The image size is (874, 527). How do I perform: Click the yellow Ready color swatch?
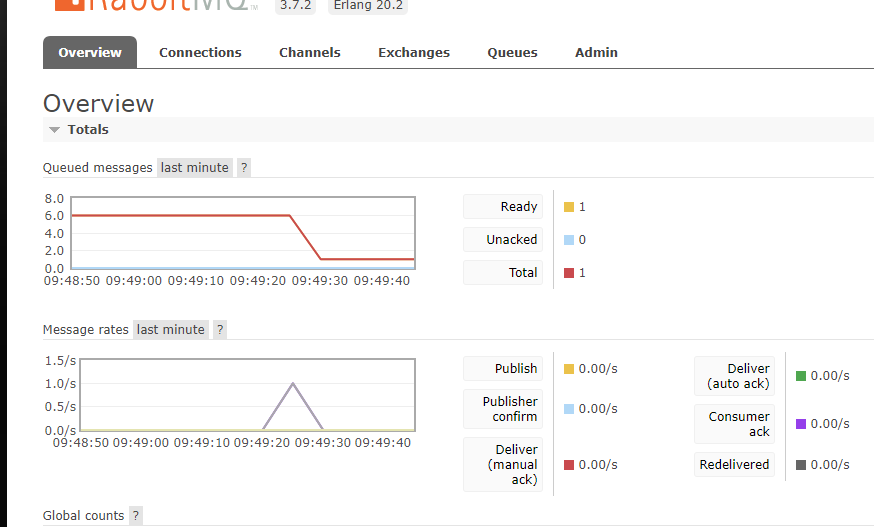point(569,207)
